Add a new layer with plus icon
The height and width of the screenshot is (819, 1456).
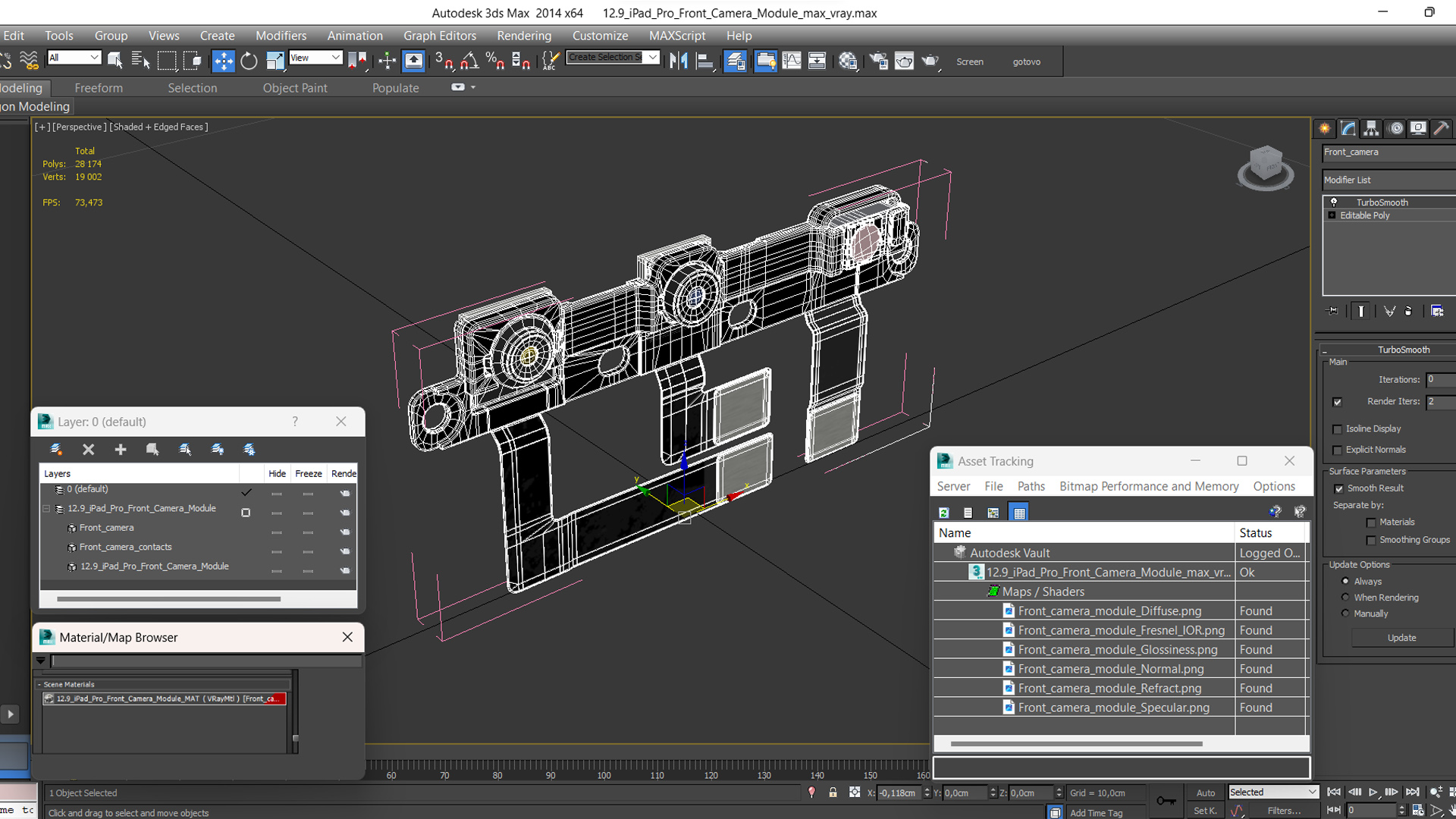click(x=121, y=450)
